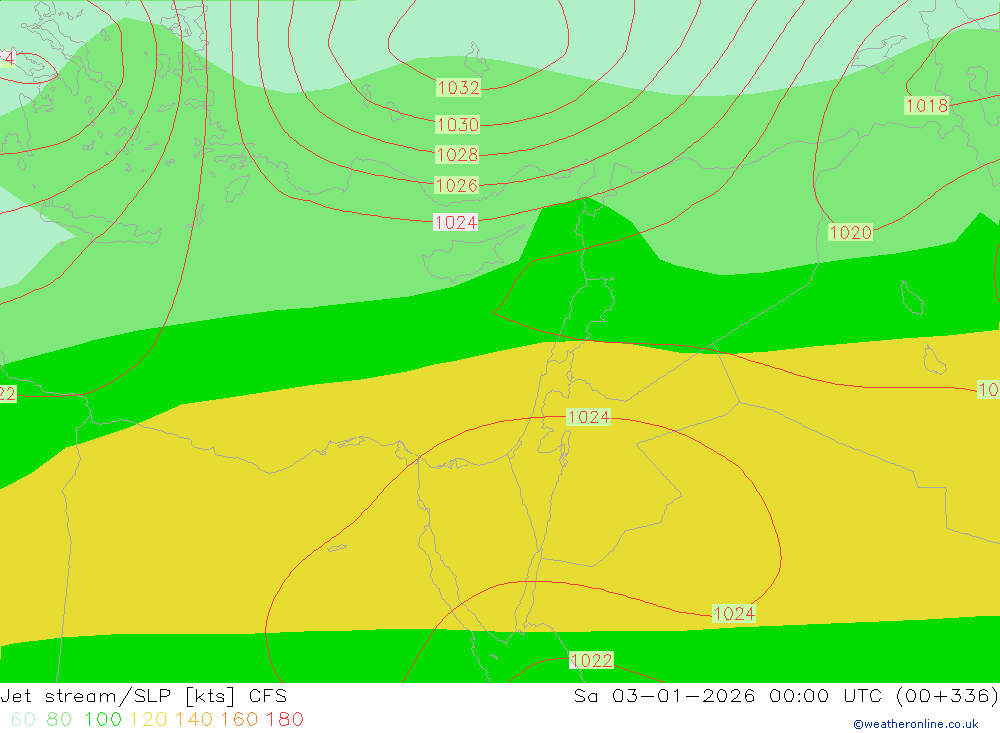Select the 120 kts legend value
Screen dimensions: 1000x733
point(148,719)
